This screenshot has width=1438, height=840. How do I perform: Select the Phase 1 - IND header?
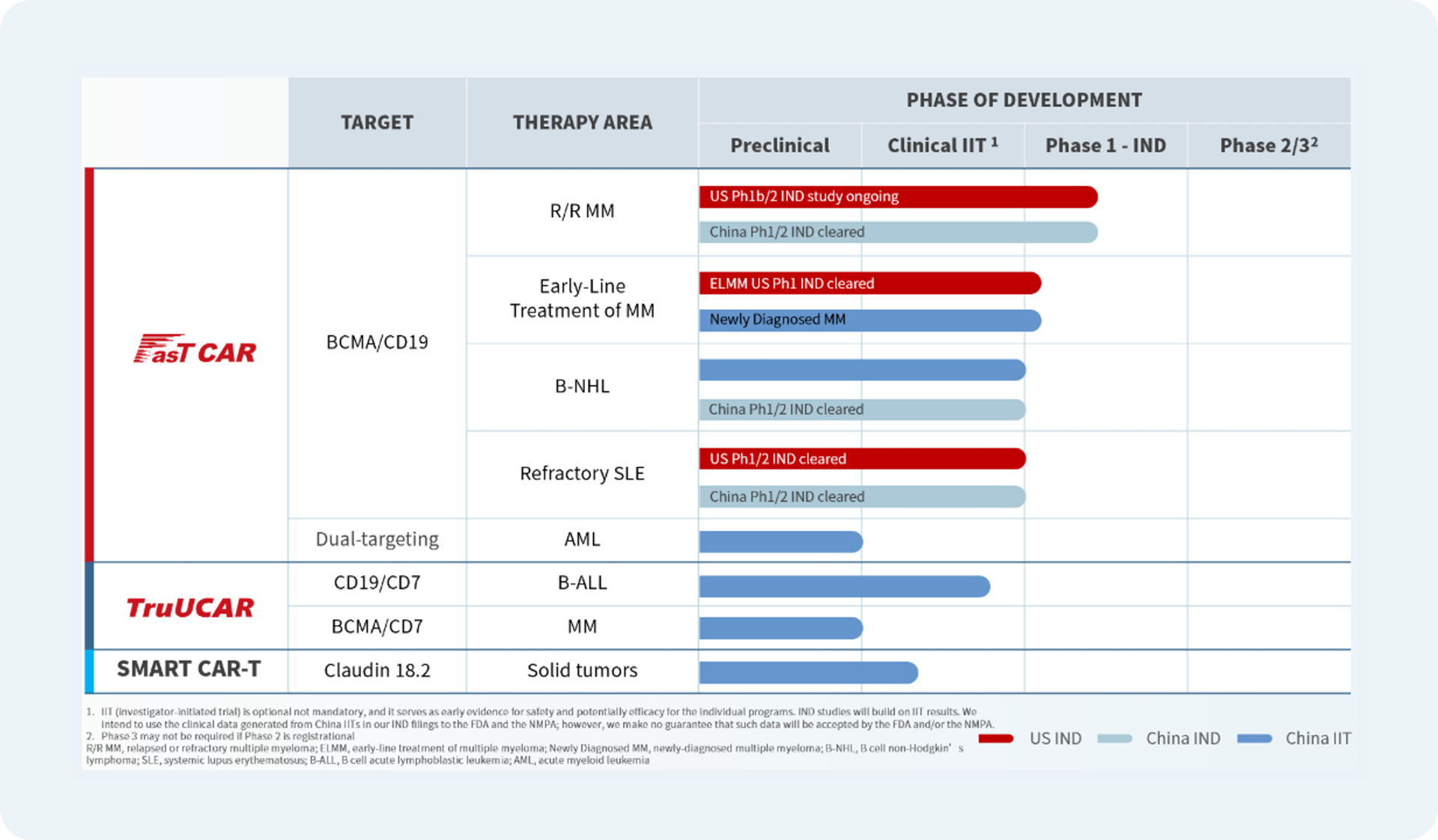(x=1105, y=145)
